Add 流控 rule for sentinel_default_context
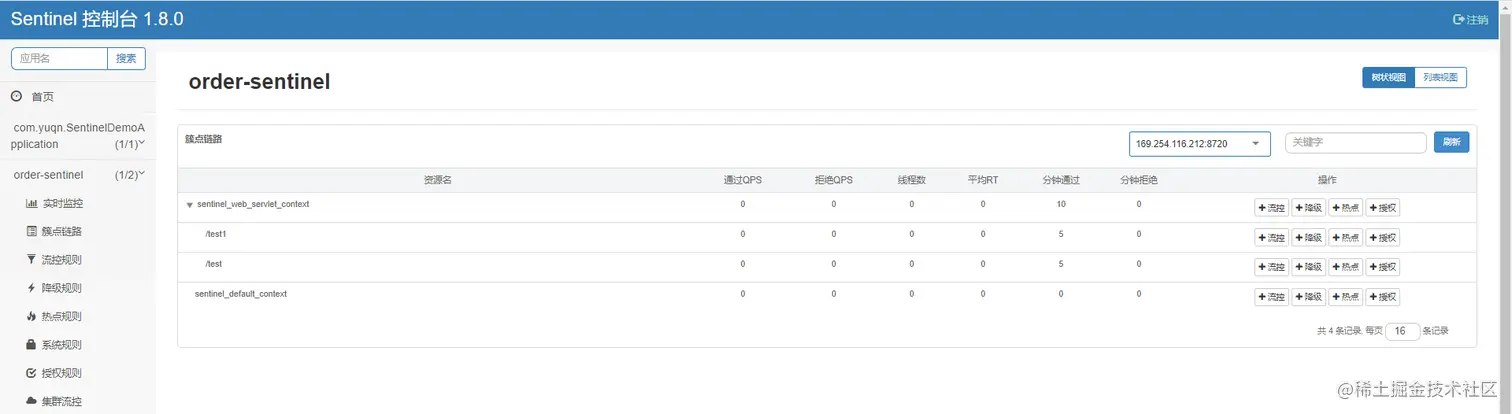The image size is (1512, 414). [1271, 297]
